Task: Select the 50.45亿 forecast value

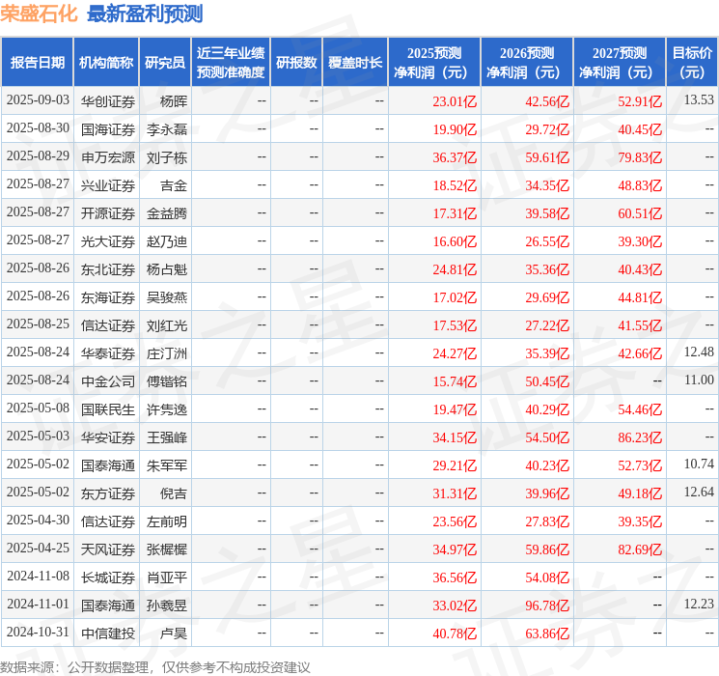Action: (x=548, y=382)
